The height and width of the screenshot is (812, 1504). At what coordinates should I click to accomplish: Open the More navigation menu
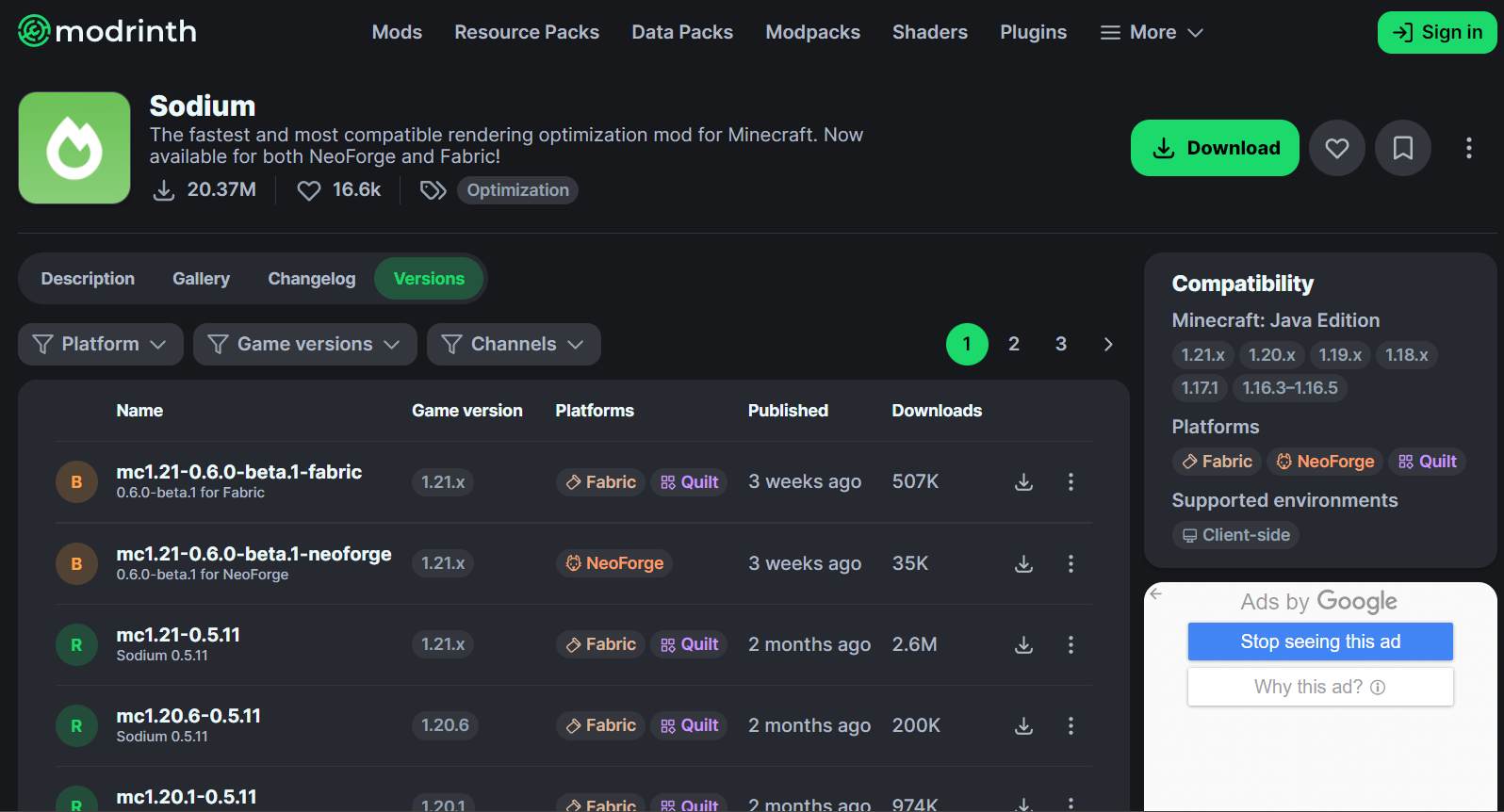pyautogui.click(x=1152, y=32)
